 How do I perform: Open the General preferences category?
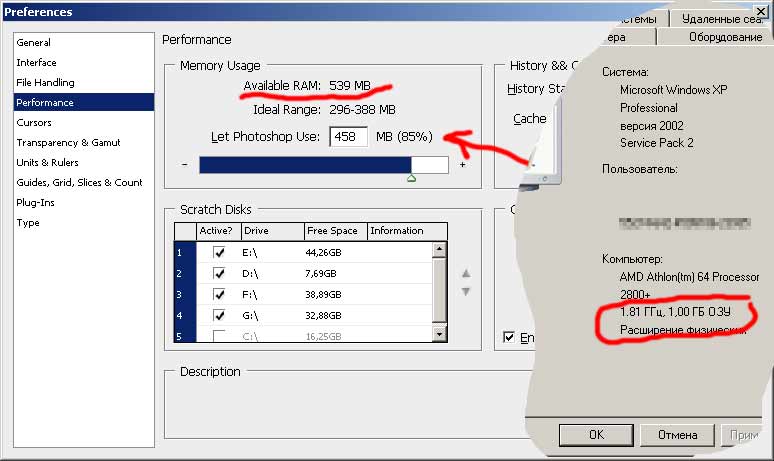34,42
